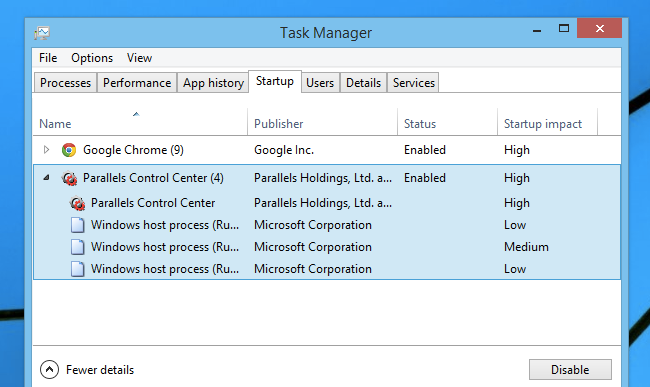Switch to the Details tab

(x=364, y=83)
